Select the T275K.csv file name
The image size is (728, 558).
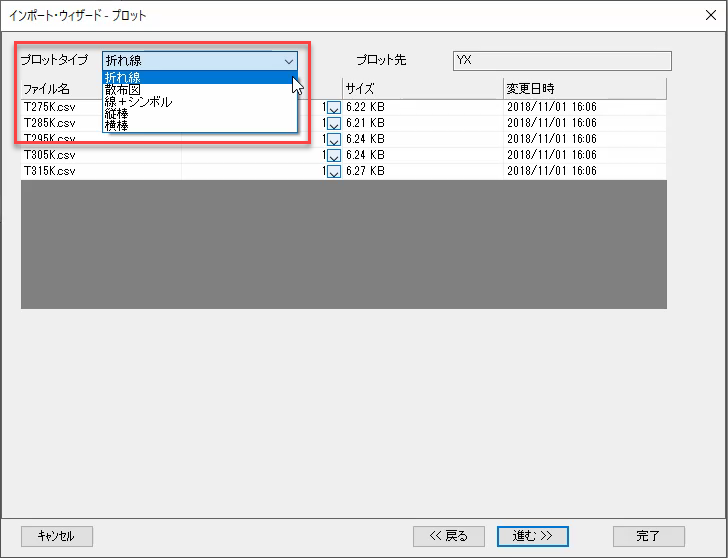coord(50,107)
